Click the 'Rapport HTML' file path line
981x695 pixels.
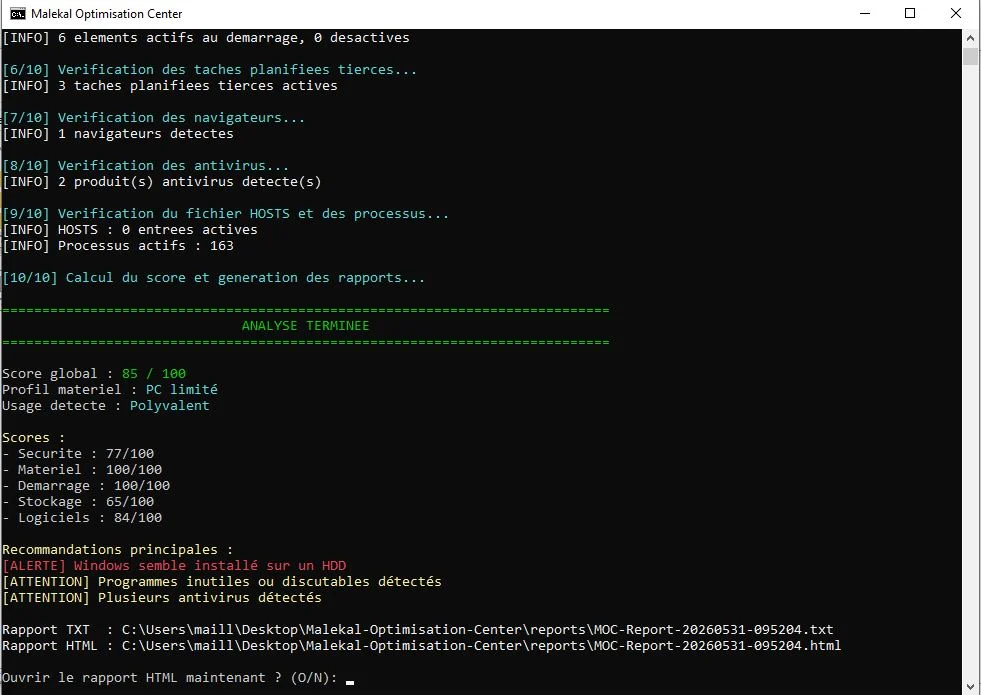pos(422,646)
